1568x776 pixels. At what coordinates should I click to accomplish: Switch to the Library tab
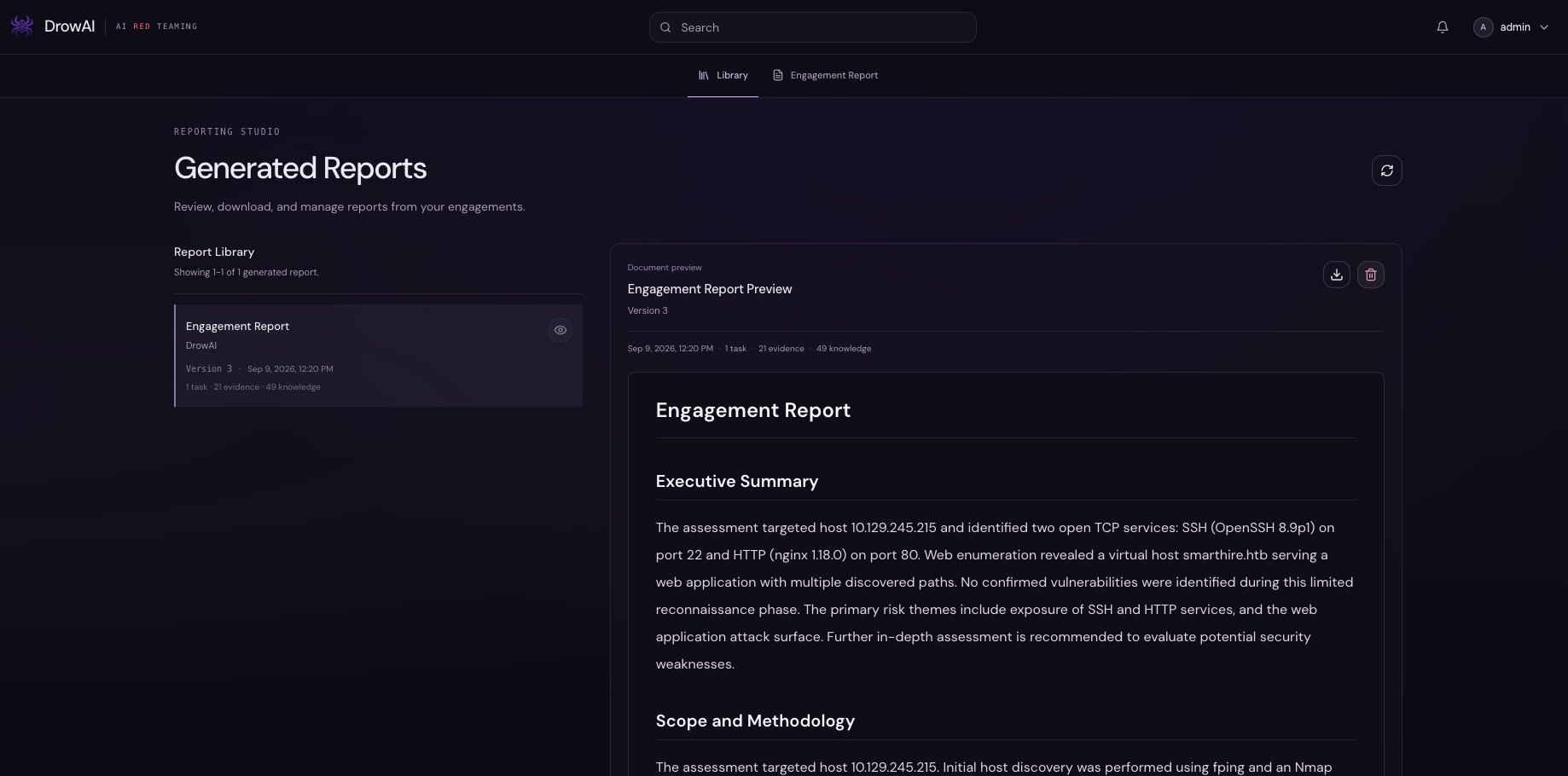[723, 75]
